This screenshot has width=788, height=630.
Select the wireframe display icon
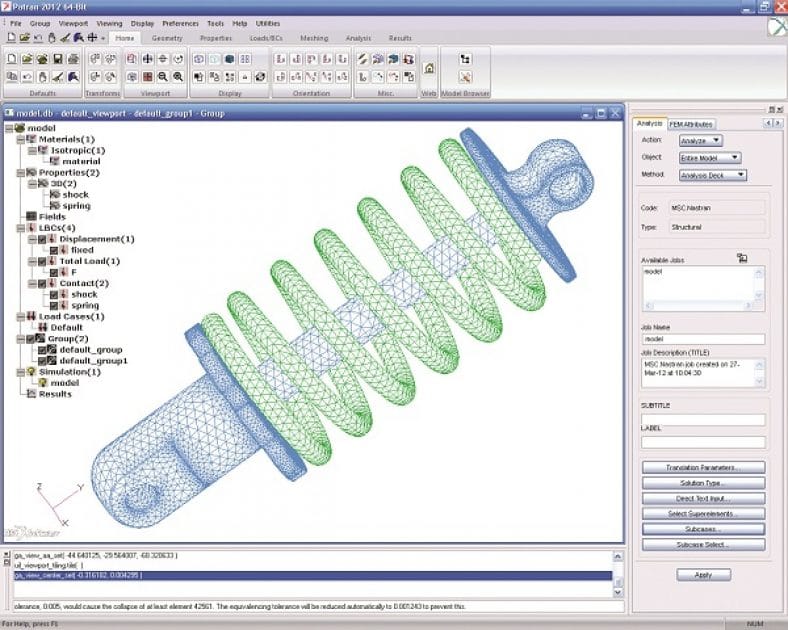[199, 59]
